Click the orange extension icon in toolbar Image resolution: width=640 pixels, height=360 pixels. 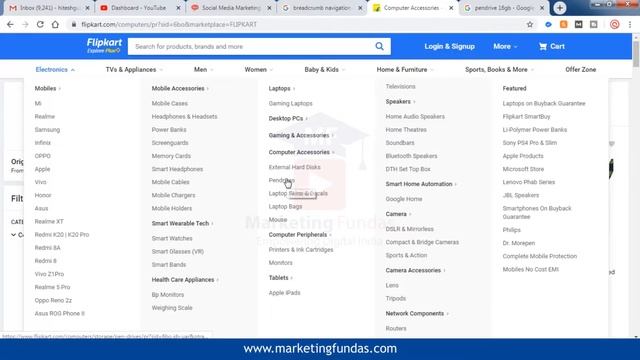pyautogui.click(x=563, y=24)
